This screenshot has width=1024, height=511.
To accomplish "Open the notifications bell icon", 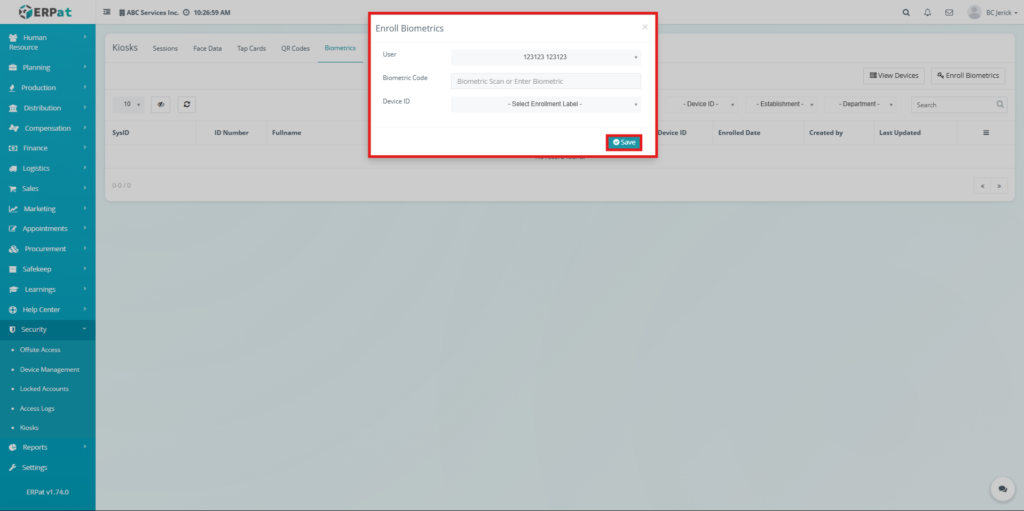I will (x=927, y=13).
